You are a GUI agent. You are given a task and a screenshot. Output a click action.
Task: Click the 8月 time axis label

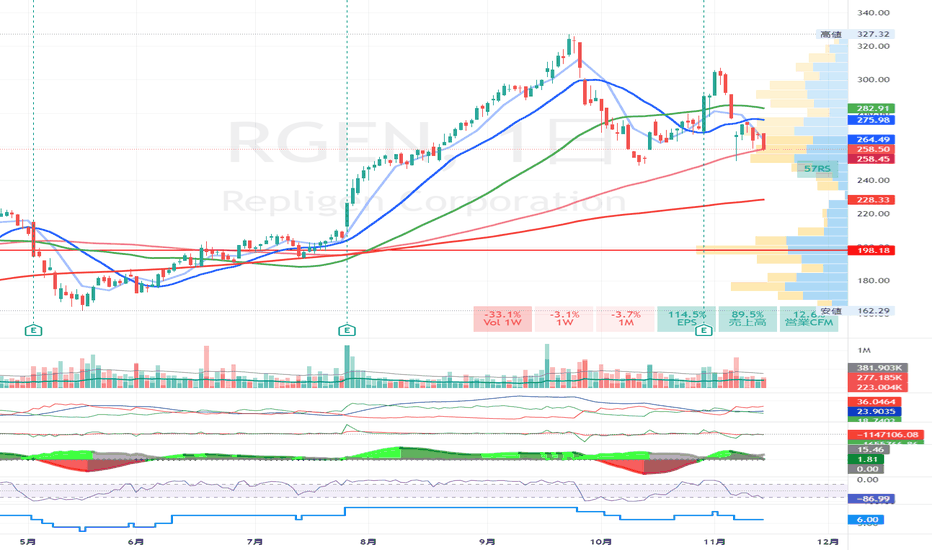tap(368, 542)
